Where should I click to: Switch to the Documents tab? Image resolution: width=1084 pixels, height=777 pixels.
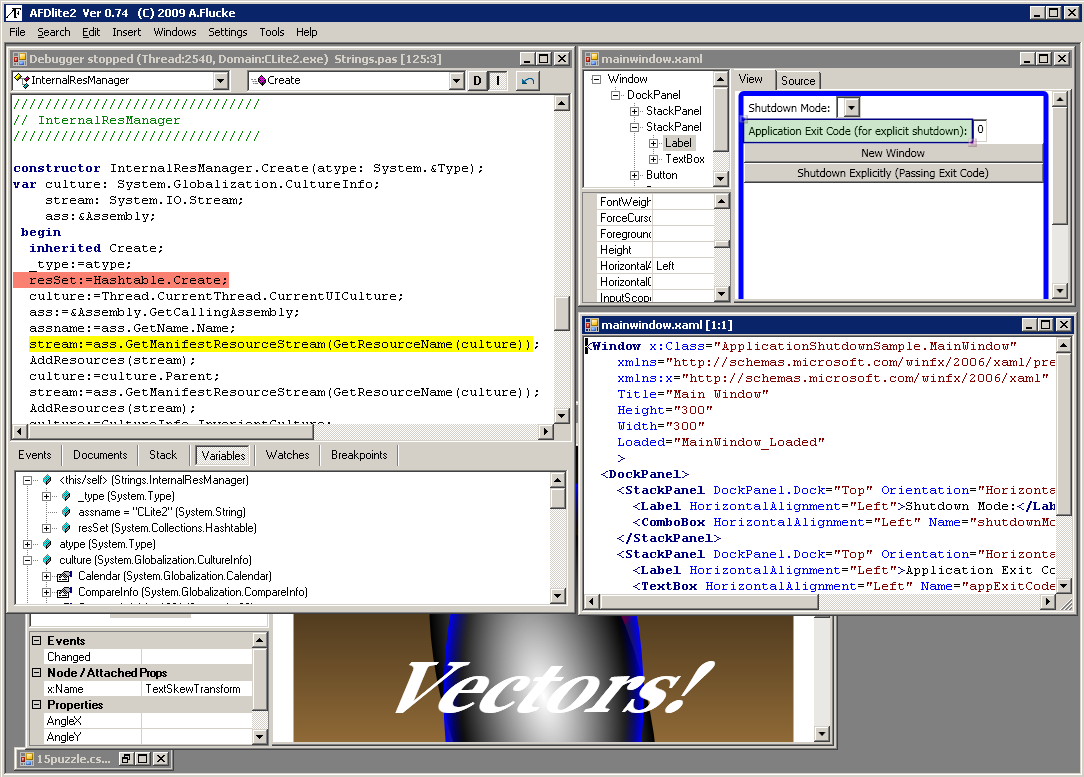[x=100, y=455]
